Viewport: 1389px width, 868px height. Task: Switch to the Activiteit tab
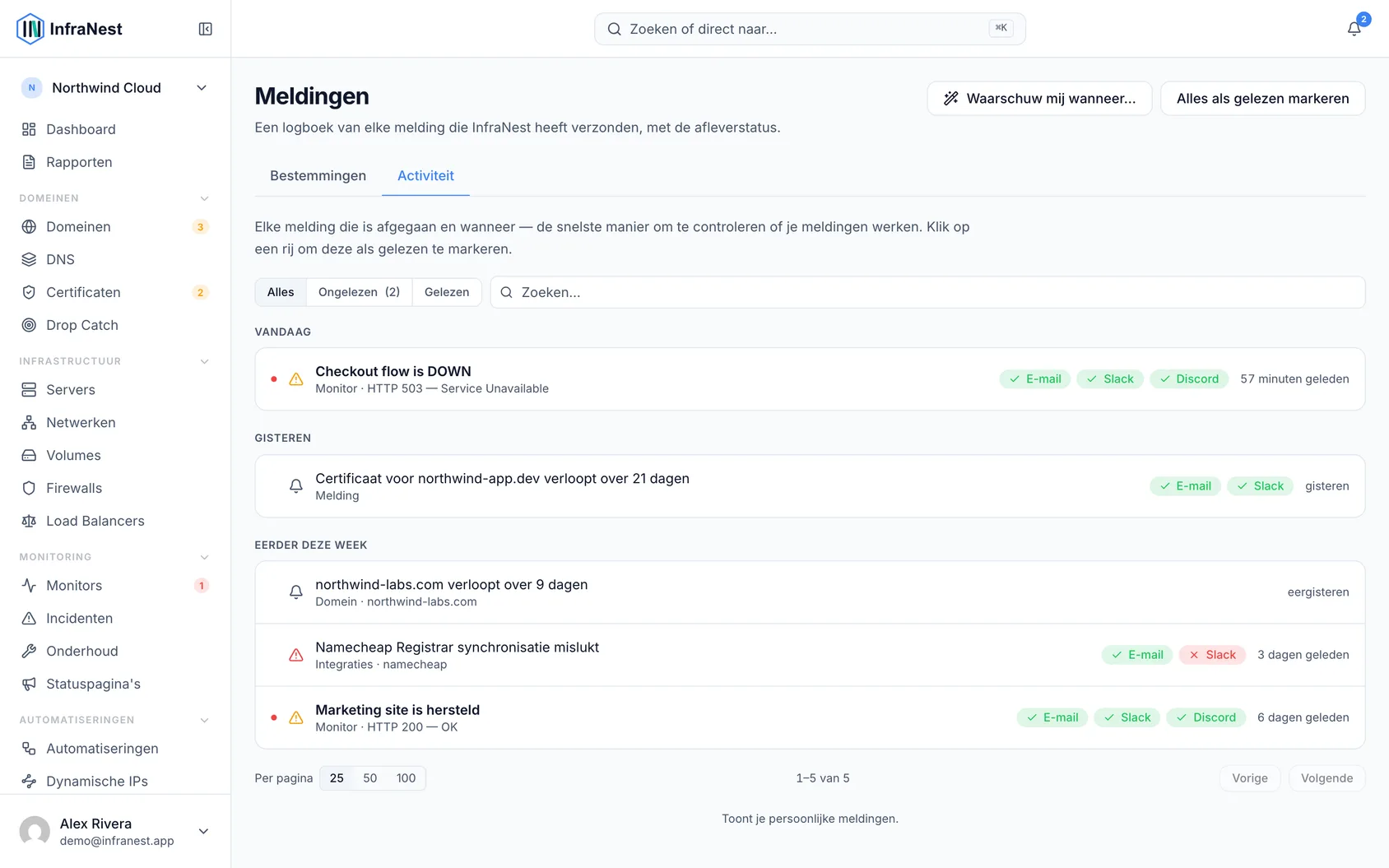point(425,175)
